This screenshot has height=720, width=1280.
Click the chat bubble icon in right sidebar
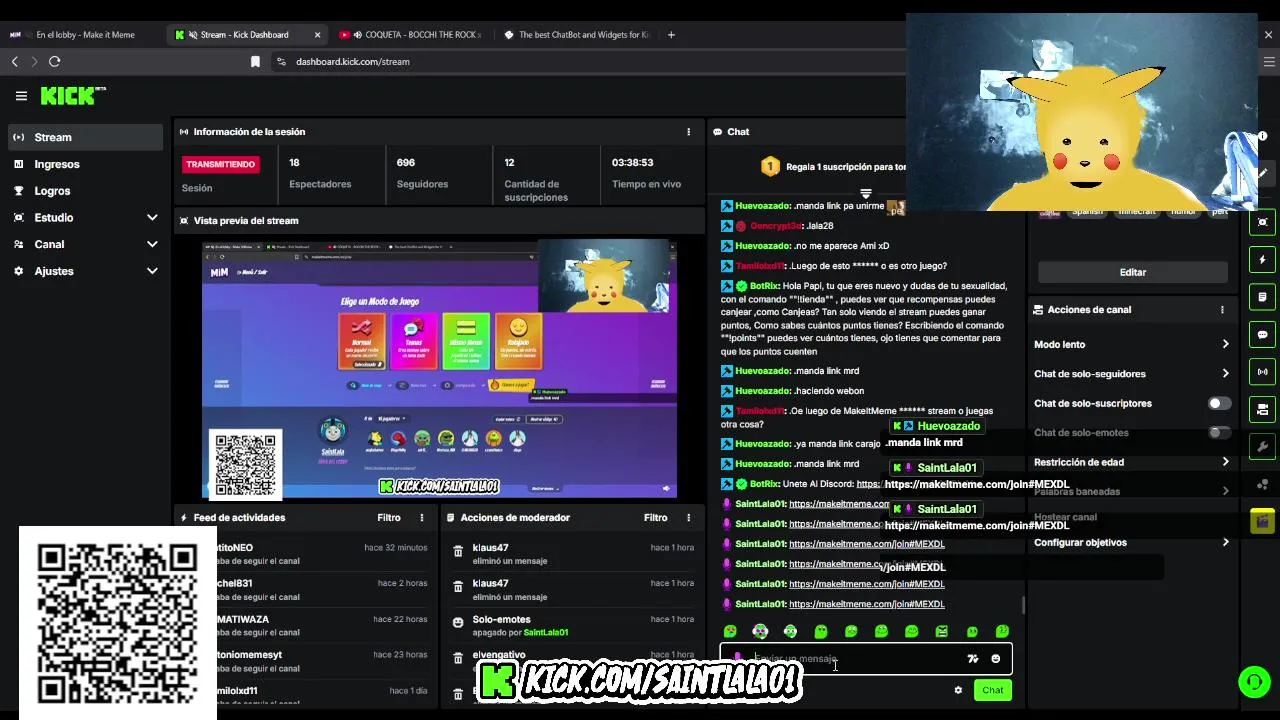point(1263,335)
